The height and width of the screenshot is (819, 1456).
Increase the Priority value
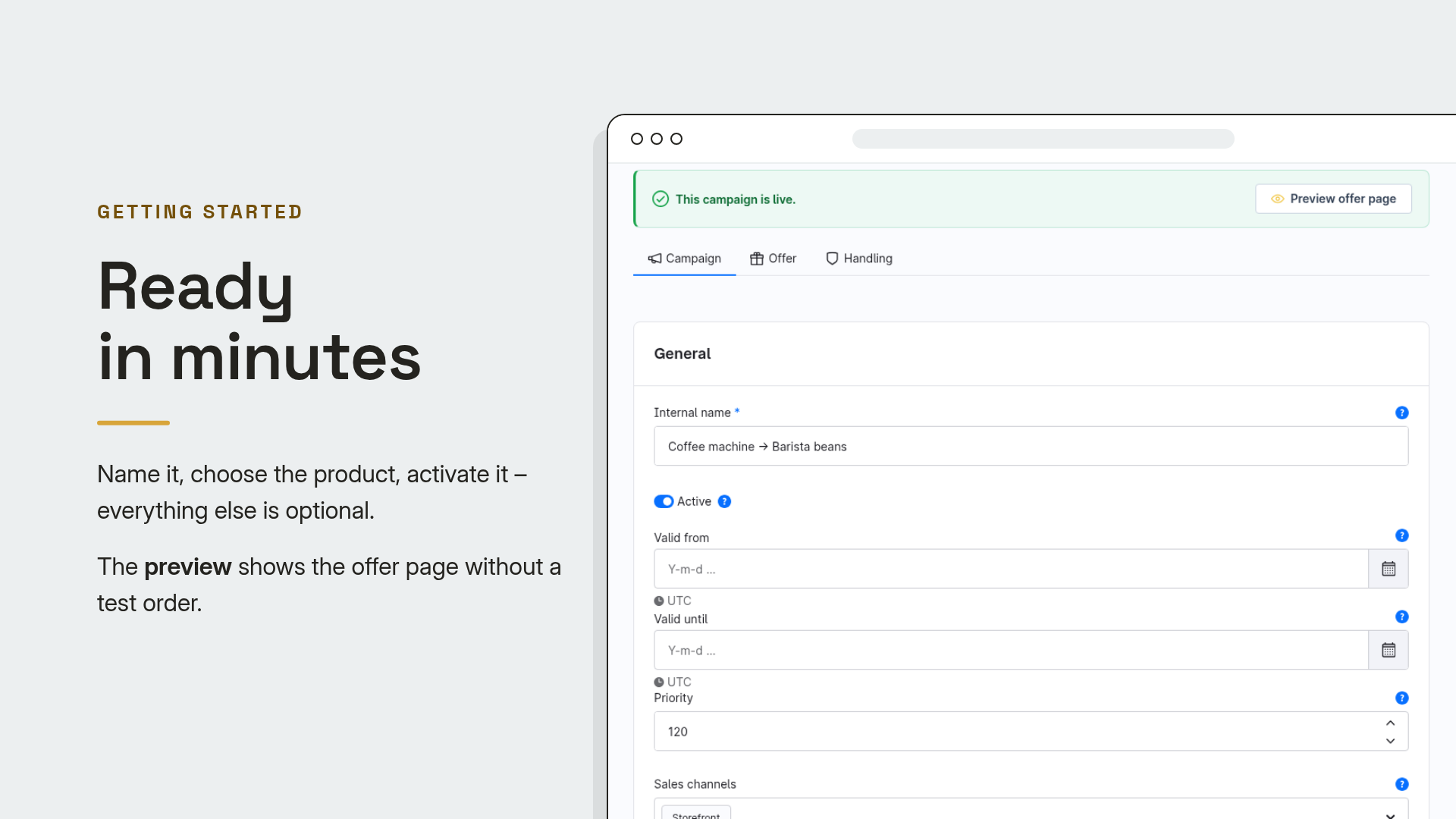pos(1390,723)
